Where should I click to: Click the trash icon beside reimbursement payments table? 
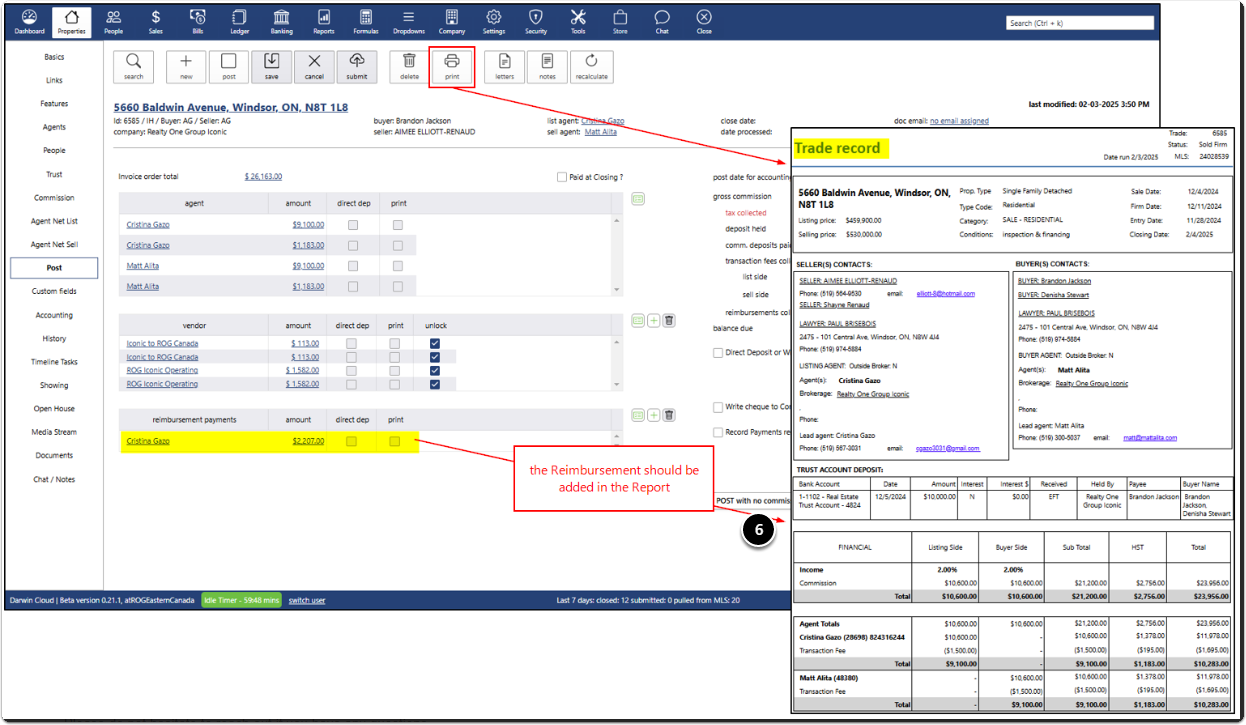(669, 415)
